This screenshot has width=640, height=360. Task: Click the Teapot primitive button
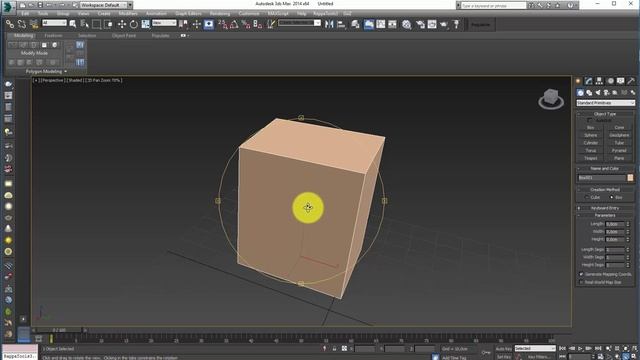click(591, 158)
